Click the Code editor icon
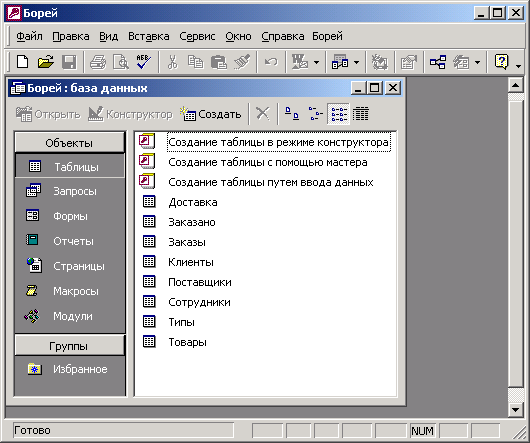530x443 pixels. (380, 62)
